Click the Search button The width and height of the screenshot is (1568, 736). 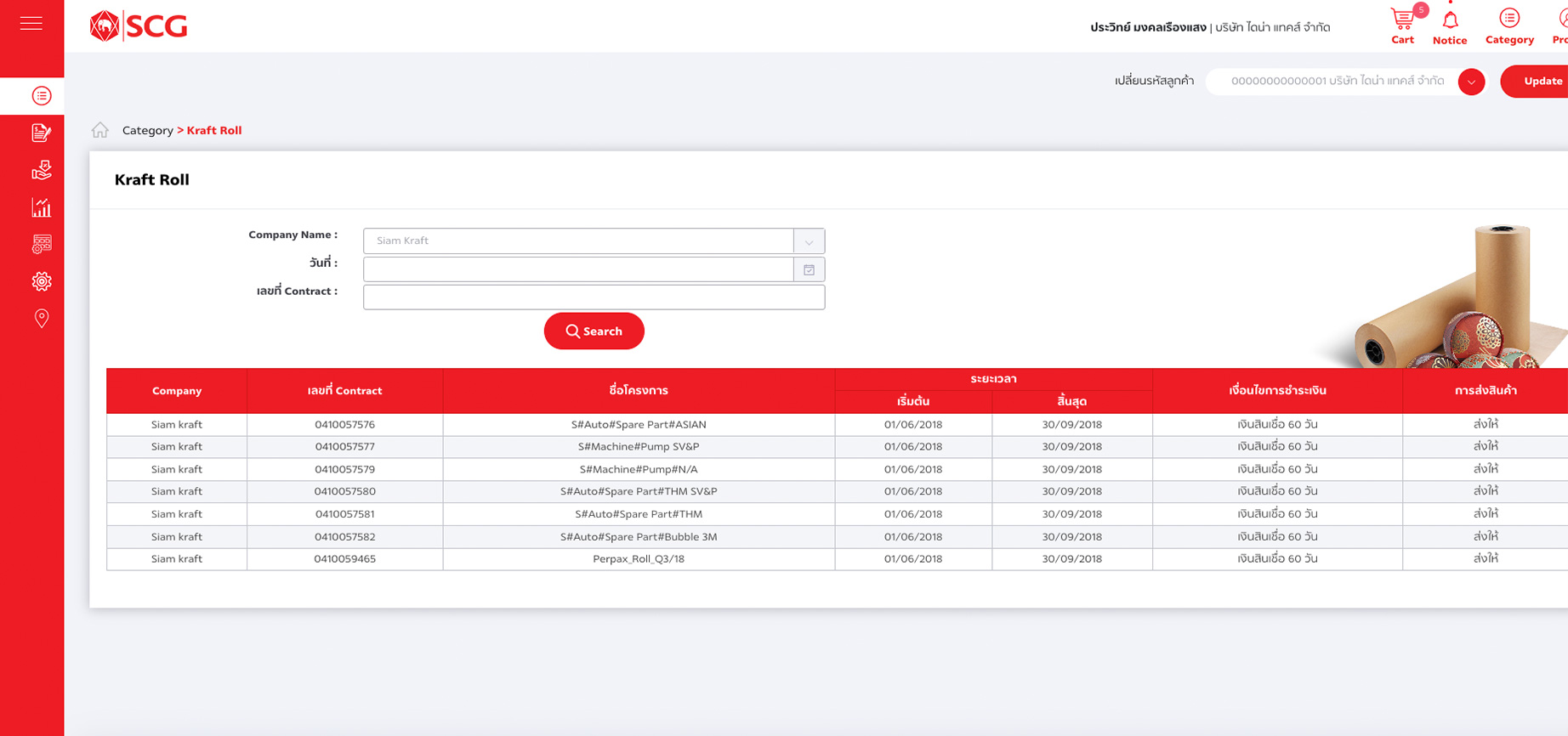tap(594, 331)
